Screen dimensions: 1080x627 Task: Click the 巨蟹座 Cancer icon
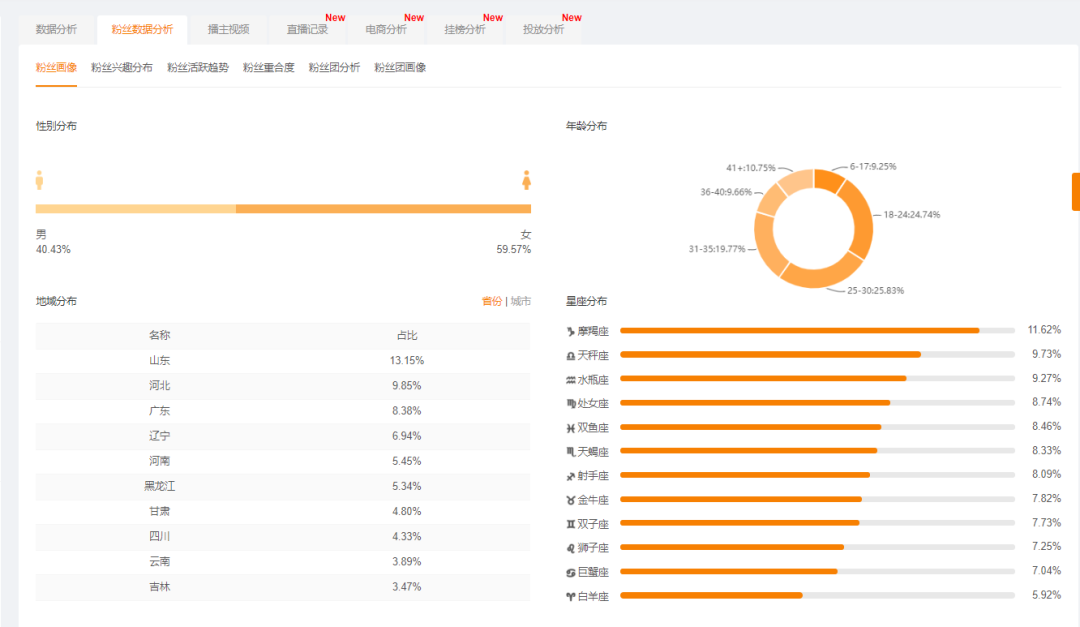pos(570,573)
